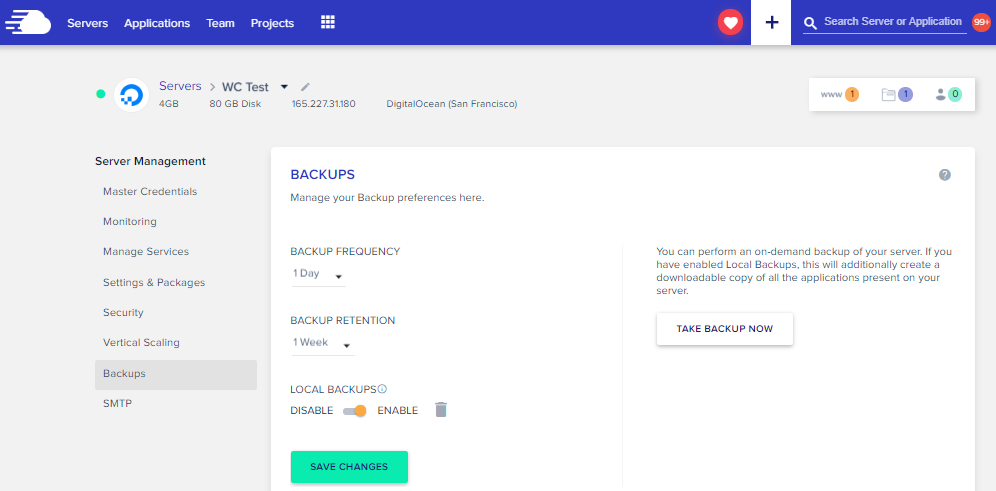Click Take Backup Now button

pos(725,329)
